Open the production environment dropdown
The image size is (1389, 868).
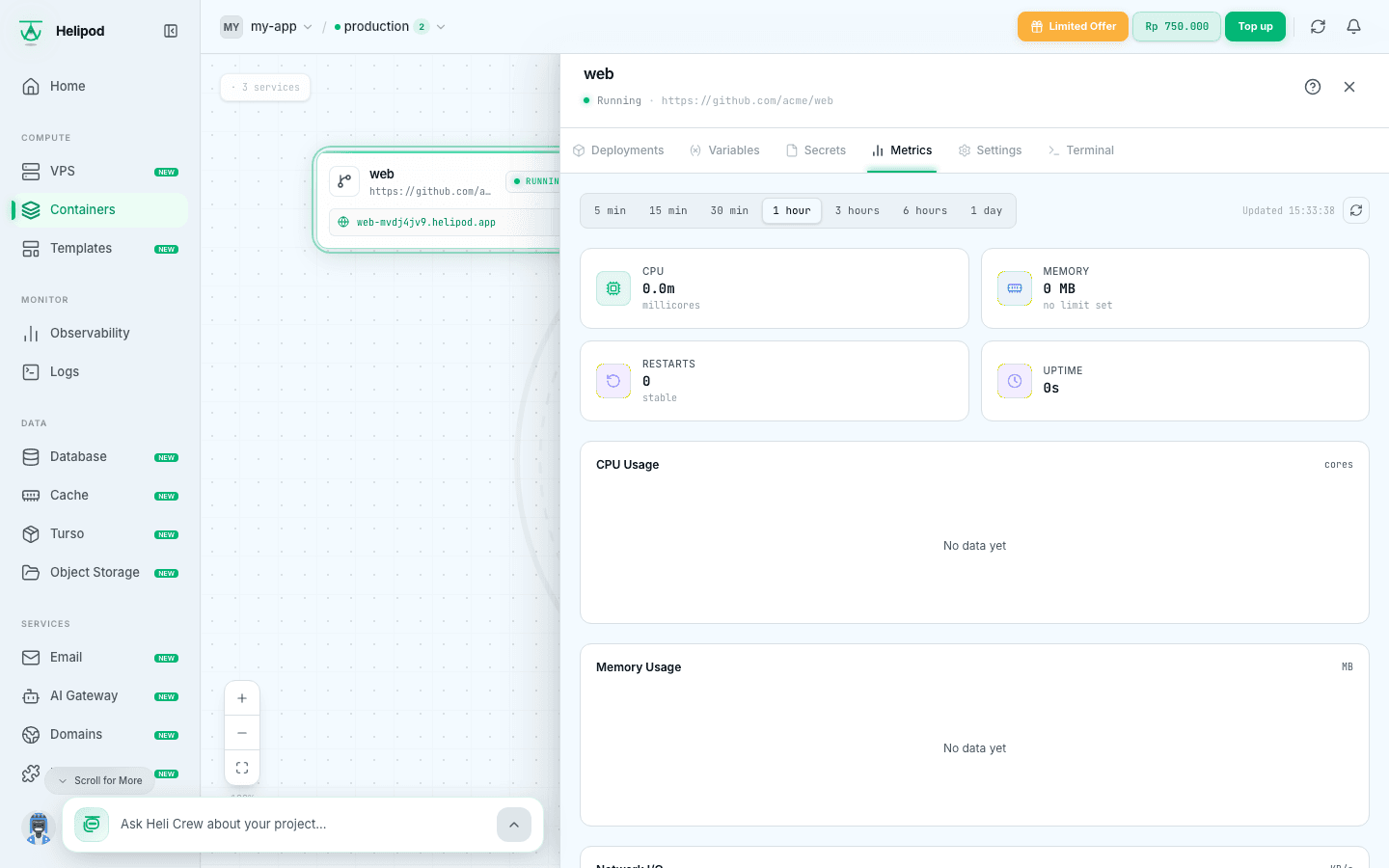(x=390, y=27)
